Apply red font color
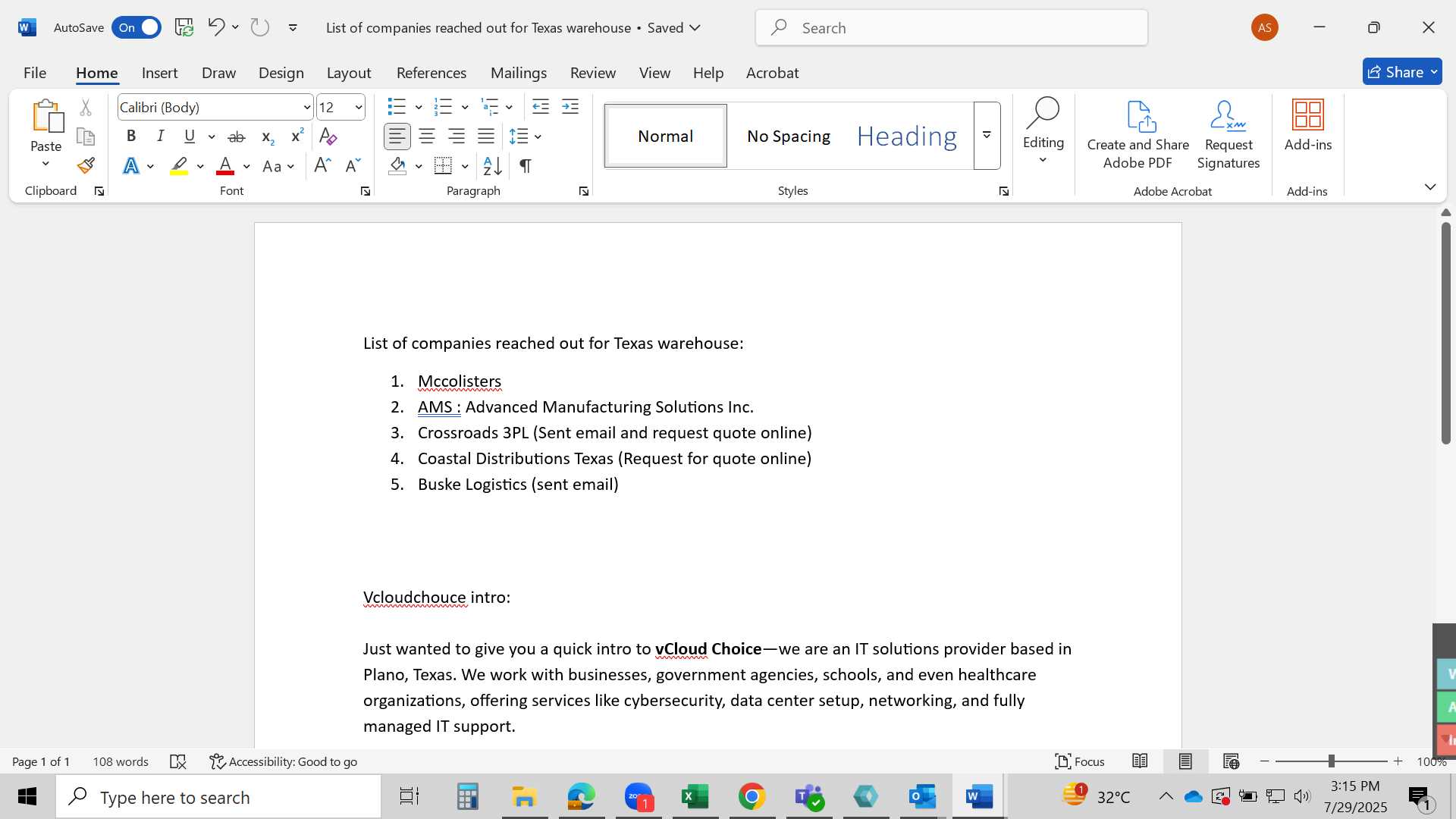Image resolution: width=1456 pixels, height=819 pixels. coord(225,165)
